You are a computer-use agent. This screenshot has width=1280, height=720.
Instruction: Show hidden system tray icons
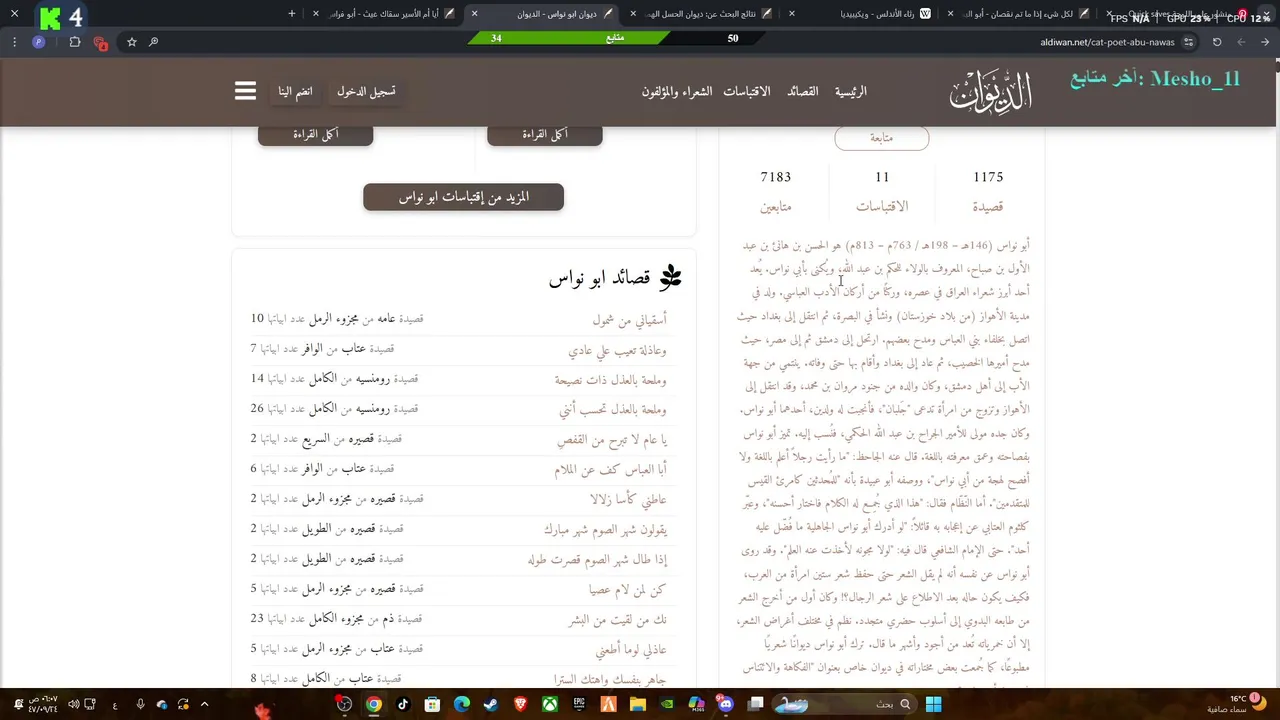205,704
